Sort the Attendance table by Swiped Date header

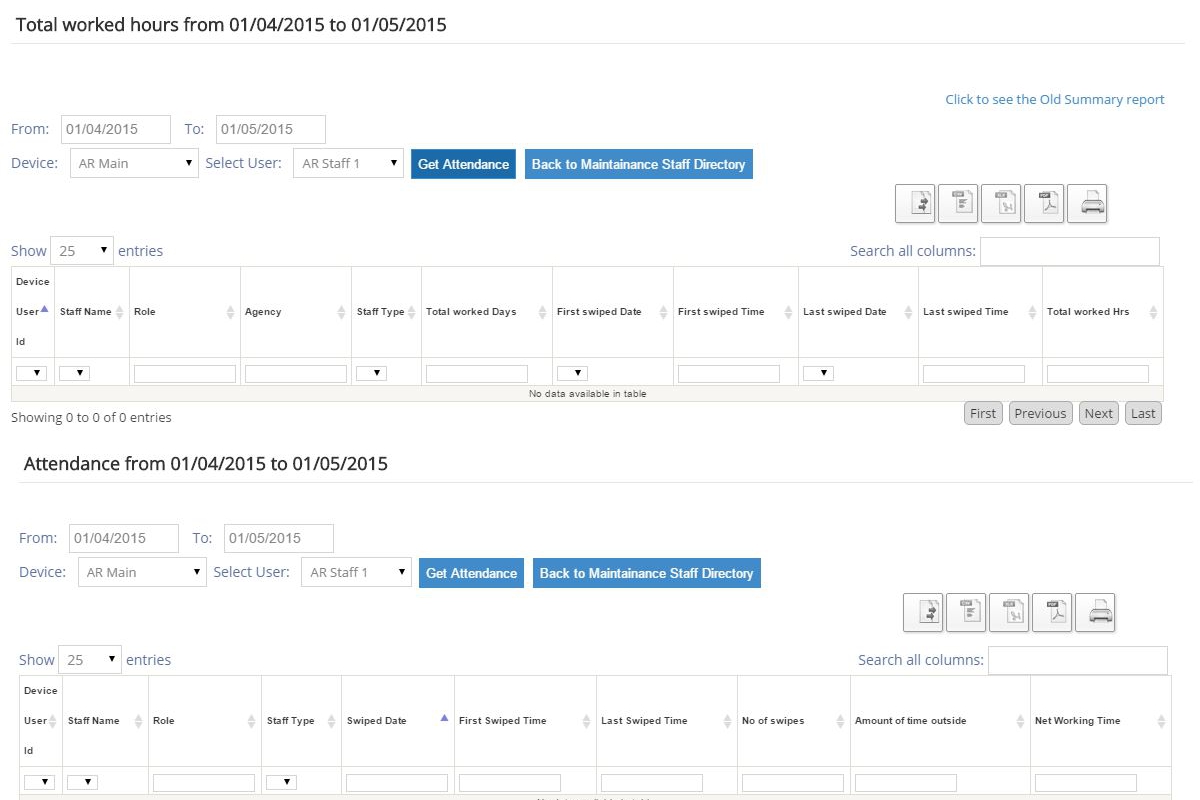(397, 721)
